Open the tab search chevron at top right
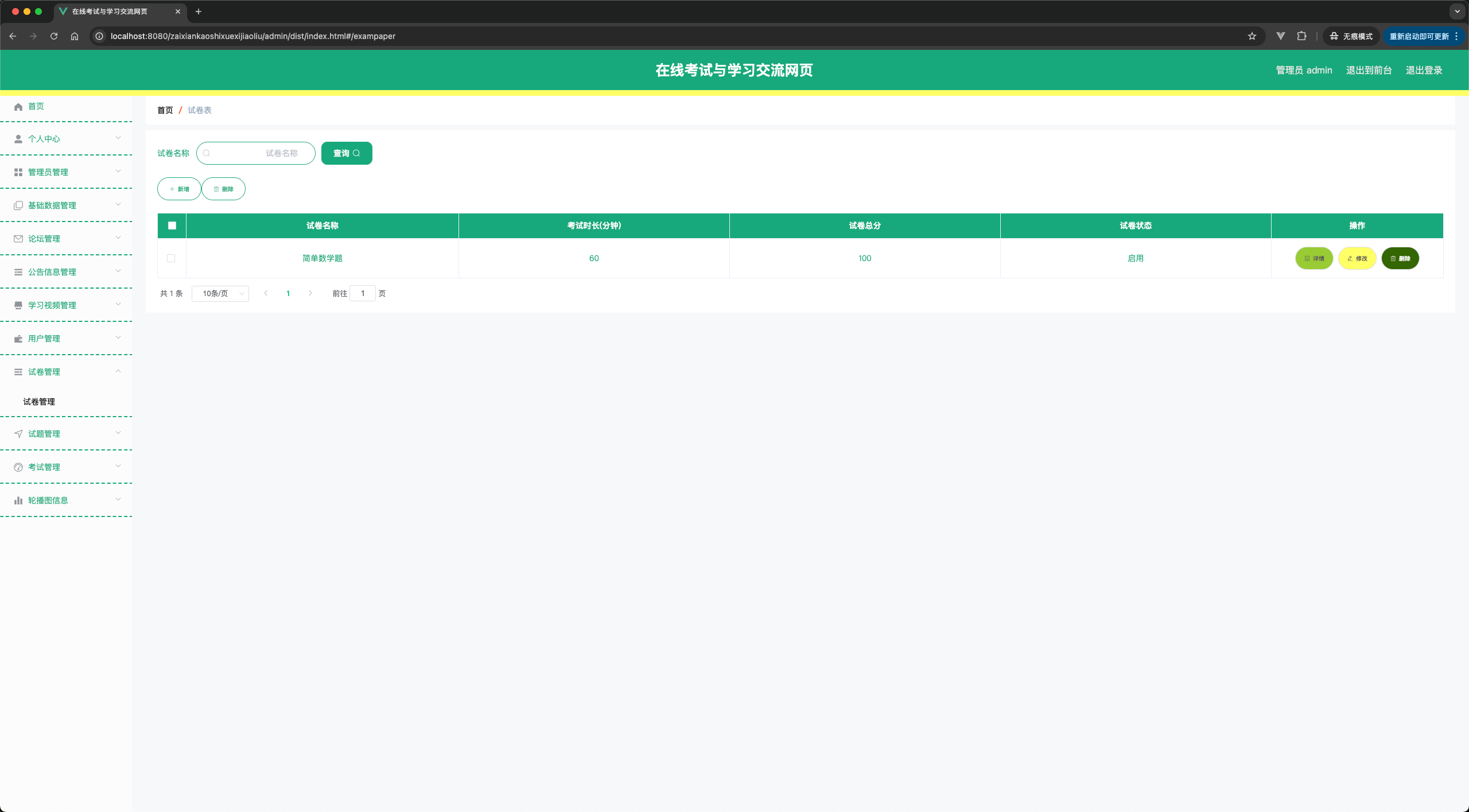The width and height of the screenshot is (1469, 812). pos(1457,11)
